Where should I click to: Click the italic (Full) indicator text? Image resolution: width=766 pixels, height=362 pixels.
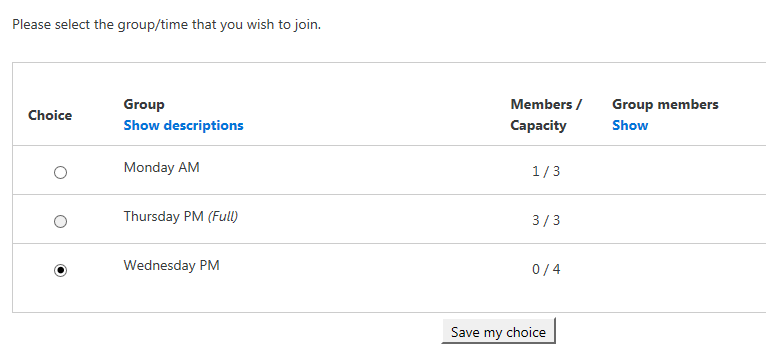coord(223,216)
